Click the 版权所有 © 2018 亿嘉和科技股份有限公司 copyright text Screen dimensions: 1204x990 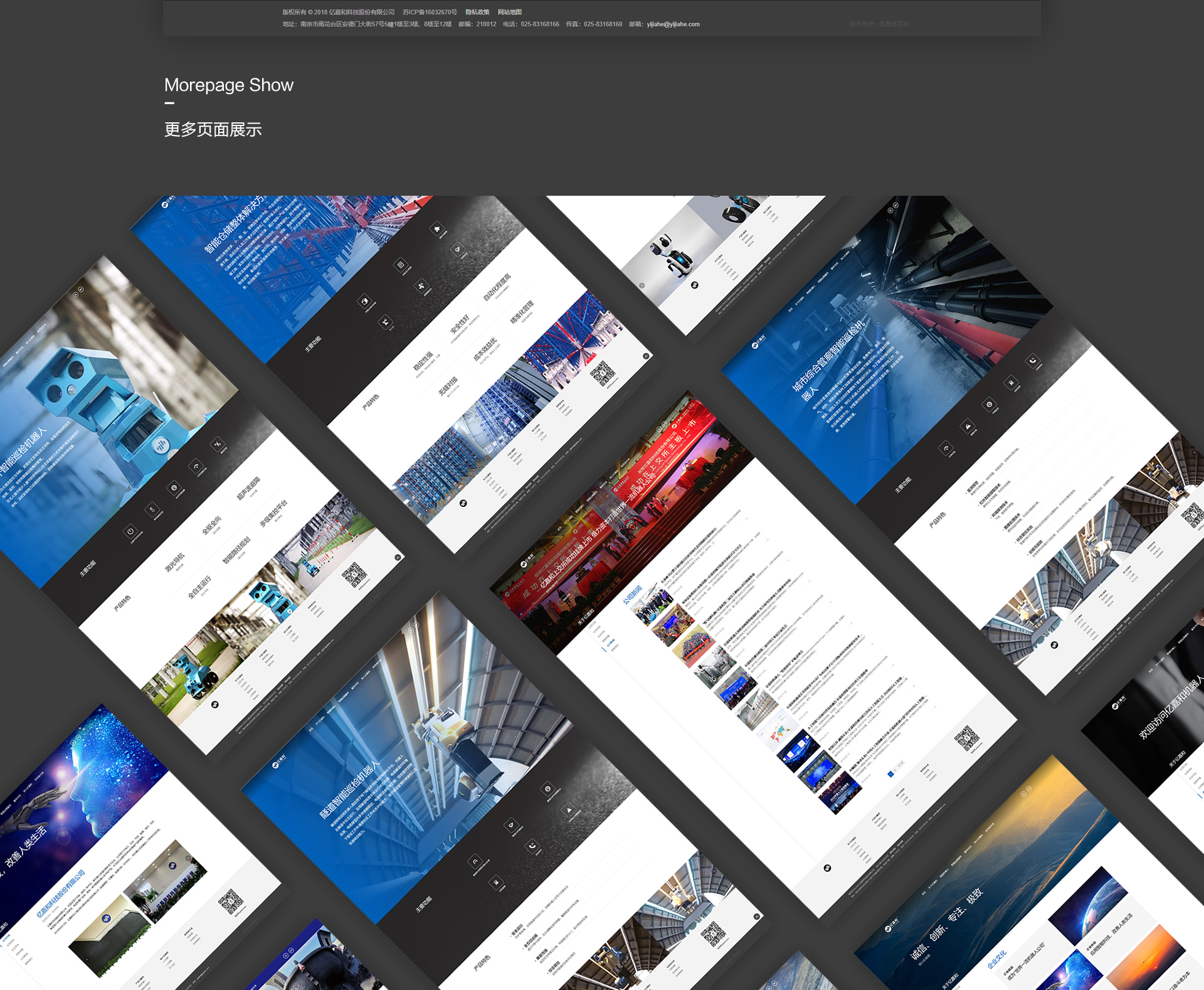coord(339,12)
